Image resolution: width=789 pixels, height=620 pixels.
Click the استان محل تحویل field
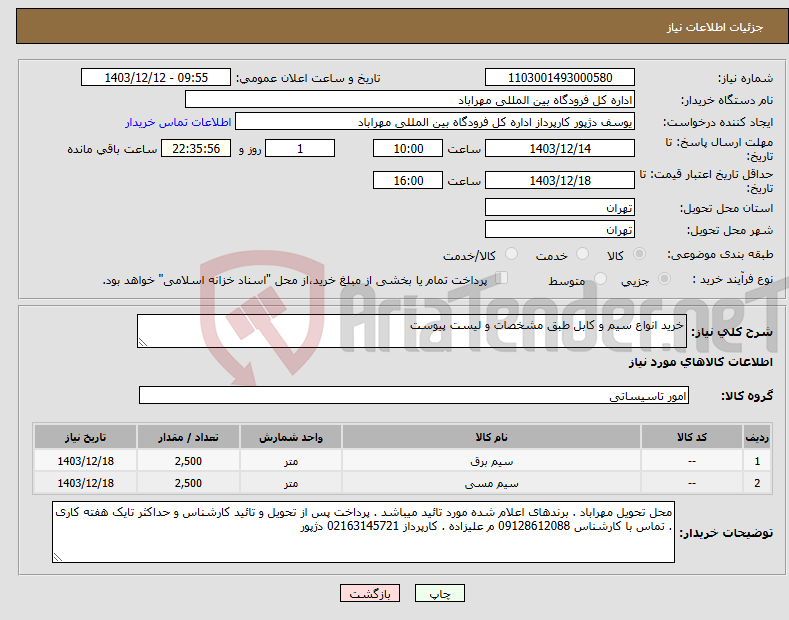[560, 207]
